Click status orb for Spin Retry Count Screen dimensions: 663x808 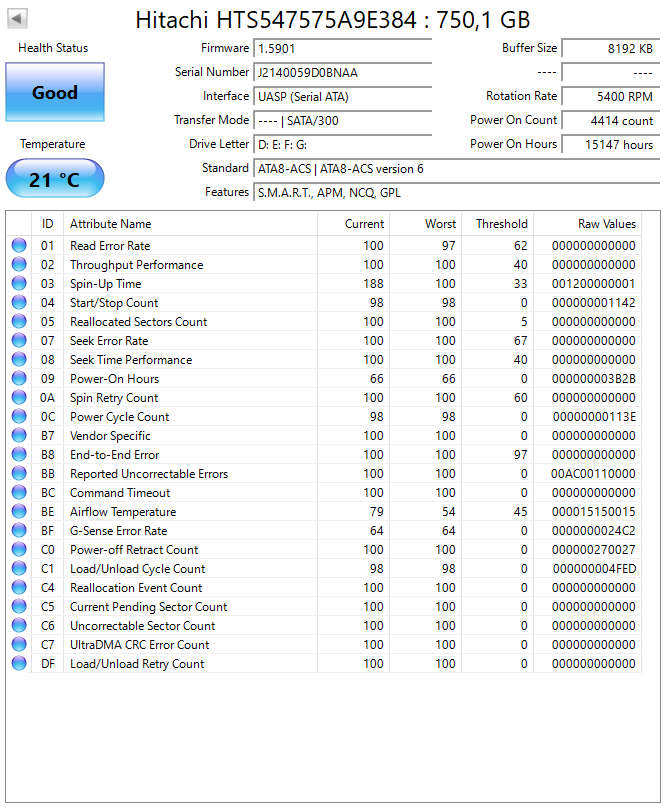19,397
